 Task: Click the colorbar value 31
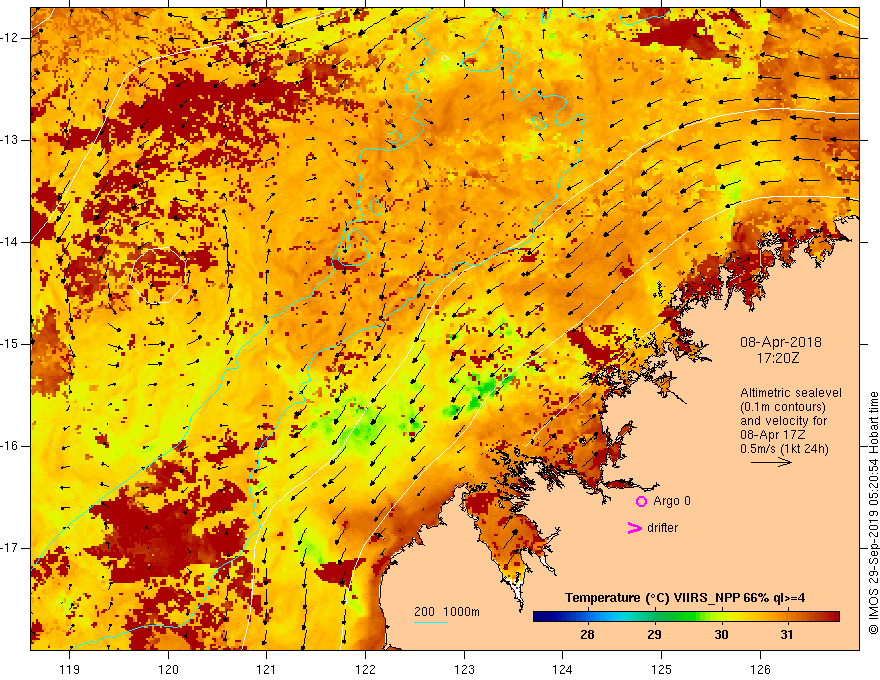tap(787, 635)
